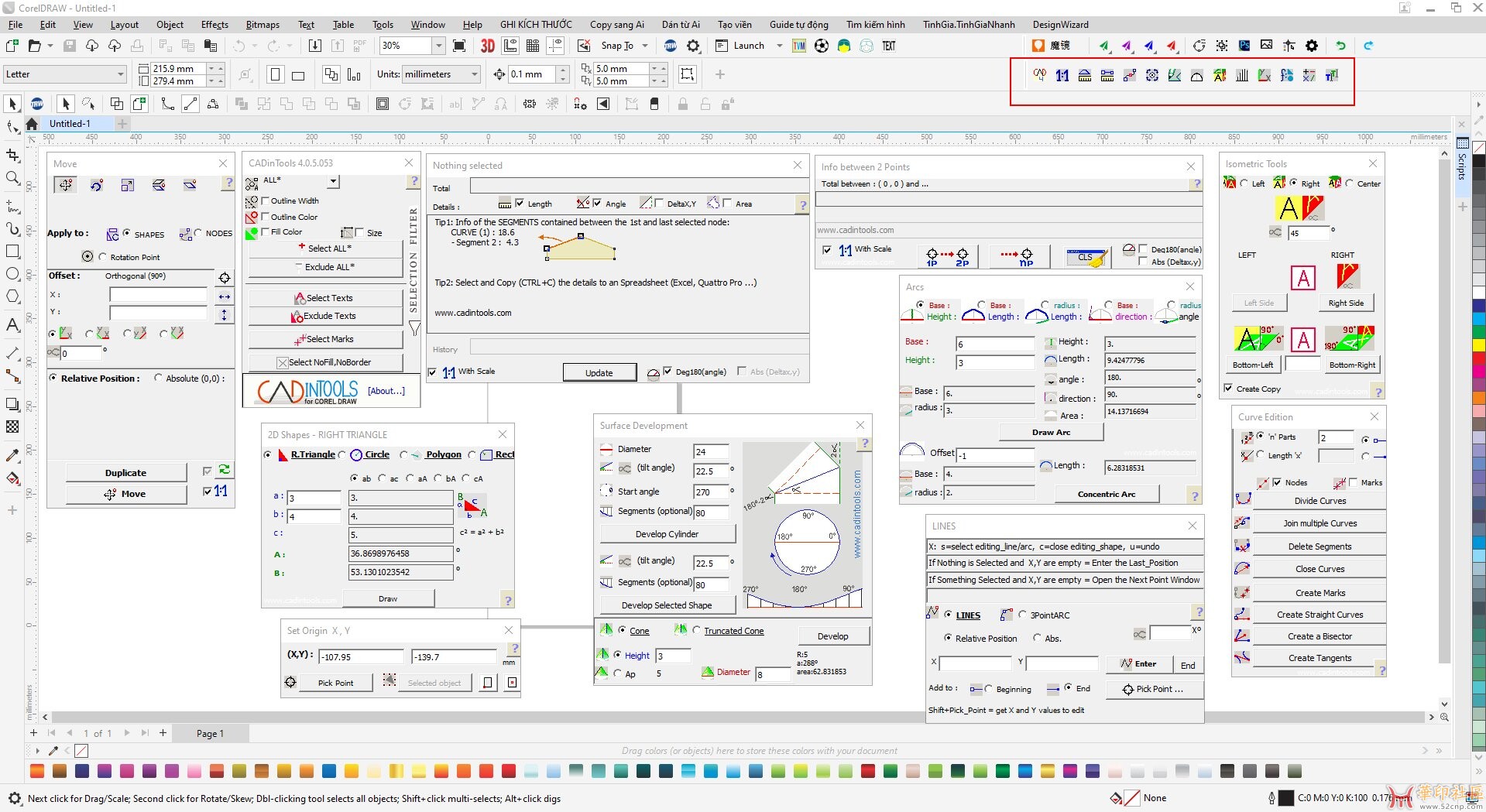Viewport: 1486px width, 812px height.
Task: Click the TVM macro icon
Action: [x=799, y=46]
